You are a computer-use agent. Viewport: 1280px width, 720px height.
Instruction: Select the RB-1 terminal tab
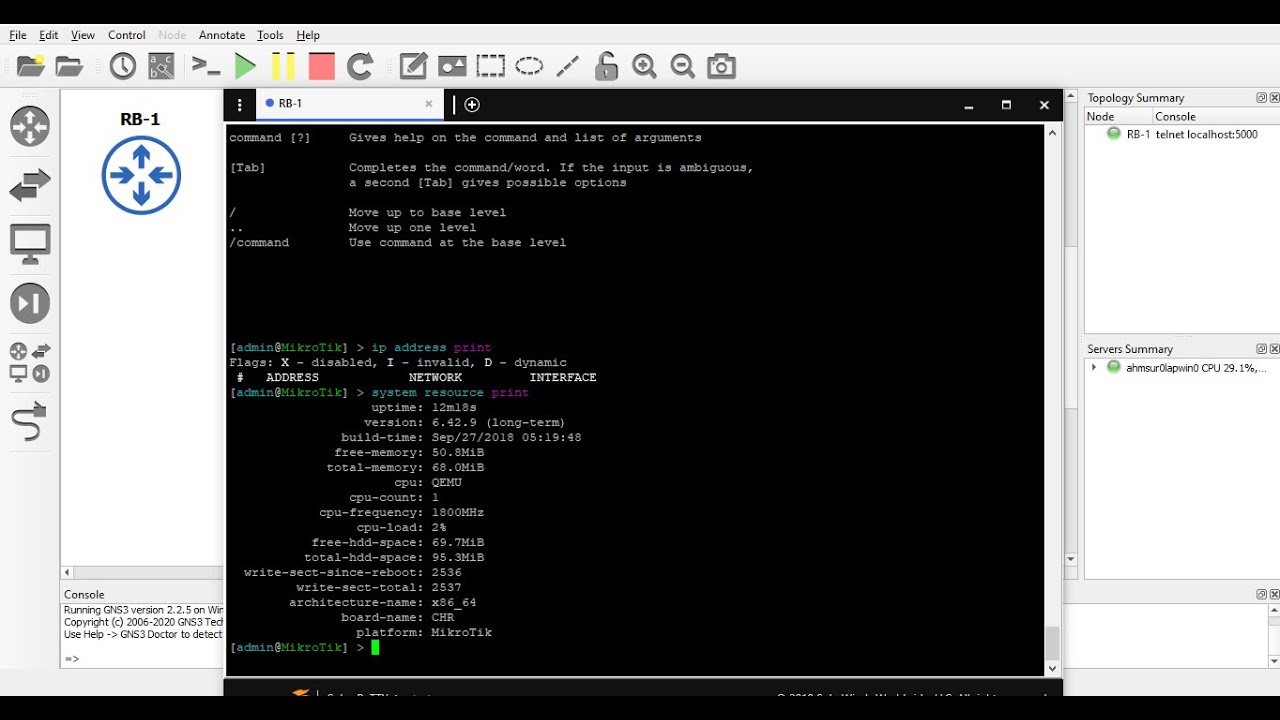(x=349, y=104)
